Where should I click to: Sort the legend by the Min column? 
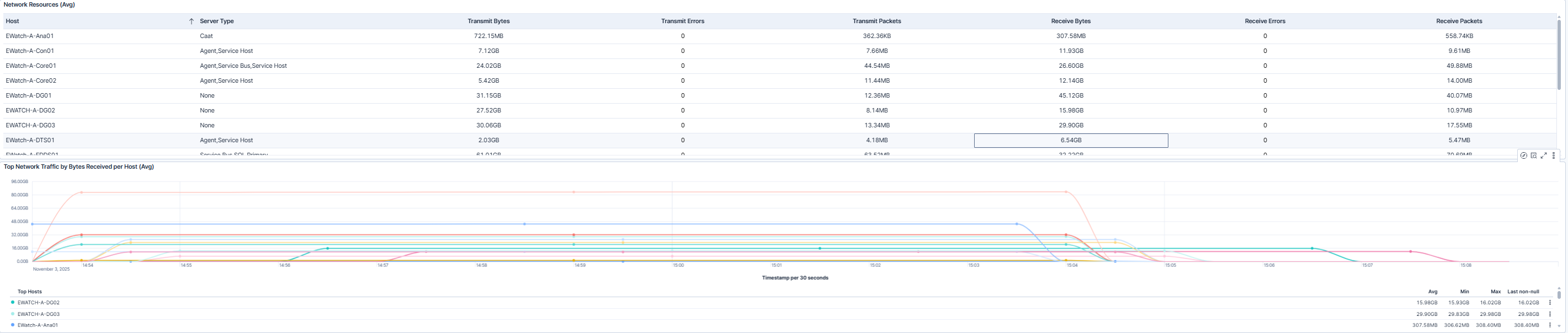click(1464, 292)
